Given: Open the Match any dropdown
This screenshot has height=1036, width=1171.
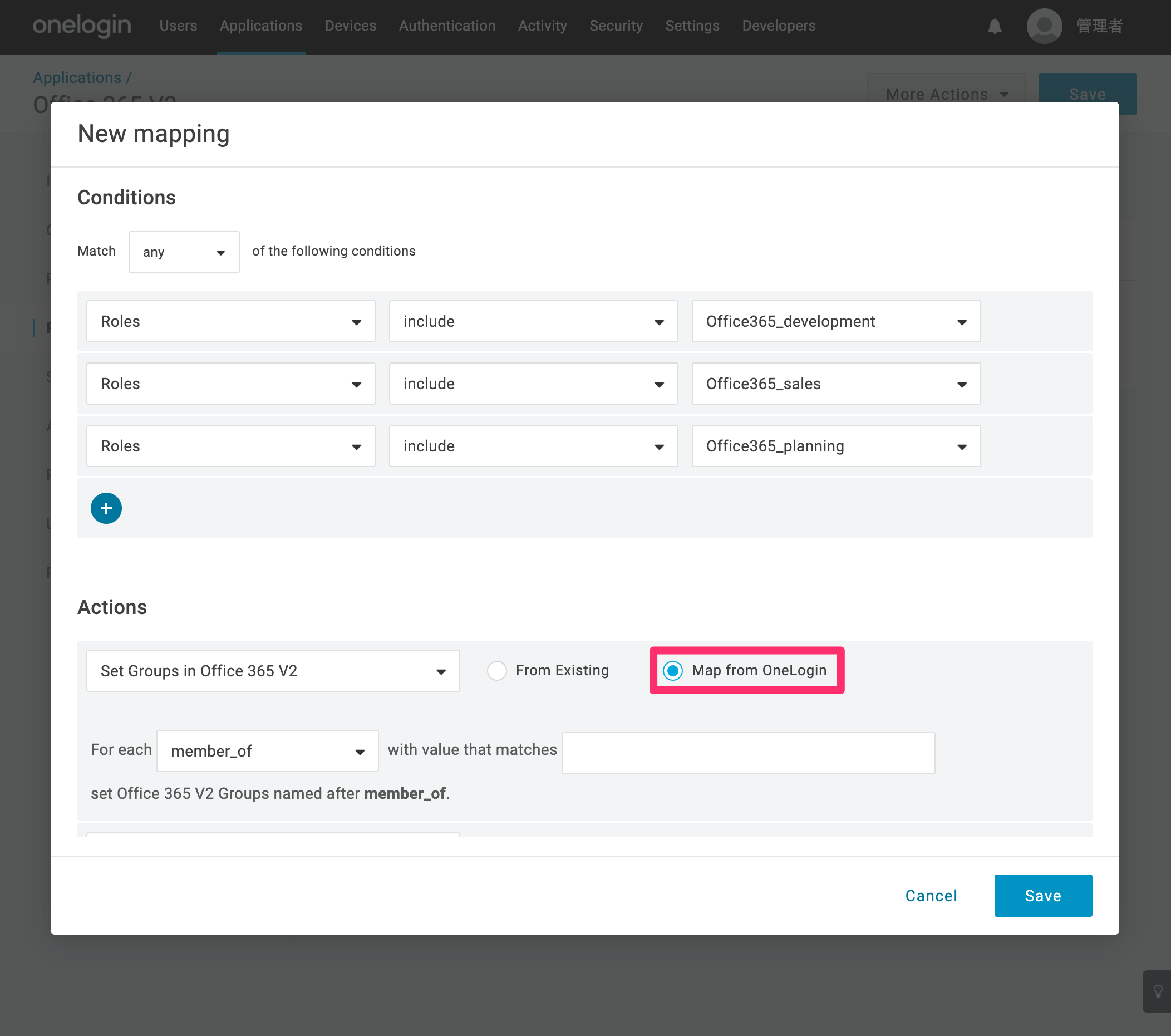Looking at the screenshot, I should 184,252.
